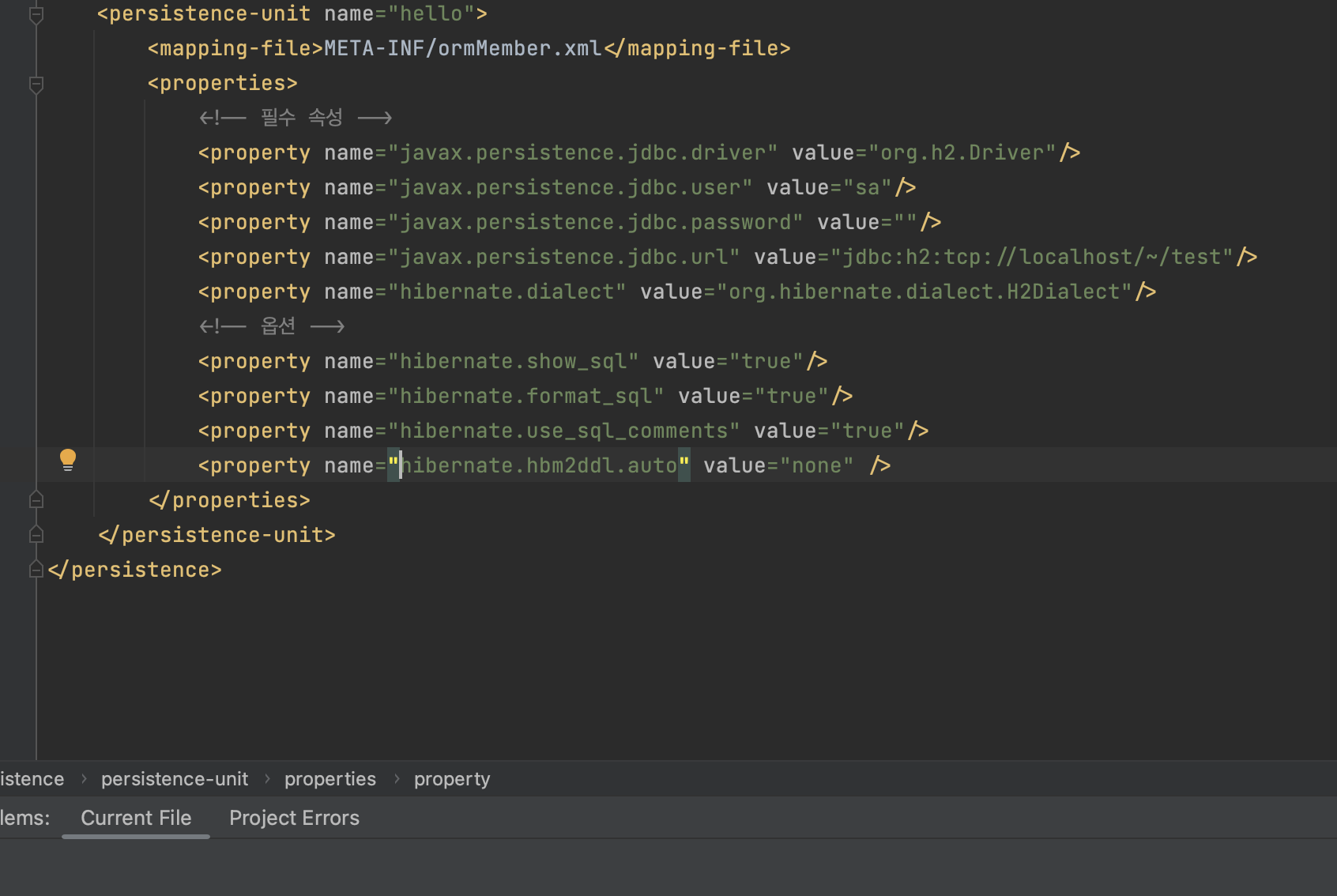Viewport: 1337px width, 896px height.
Task: Click the yellow lightbulb quick-fix icon
Action: pos(68,460)
